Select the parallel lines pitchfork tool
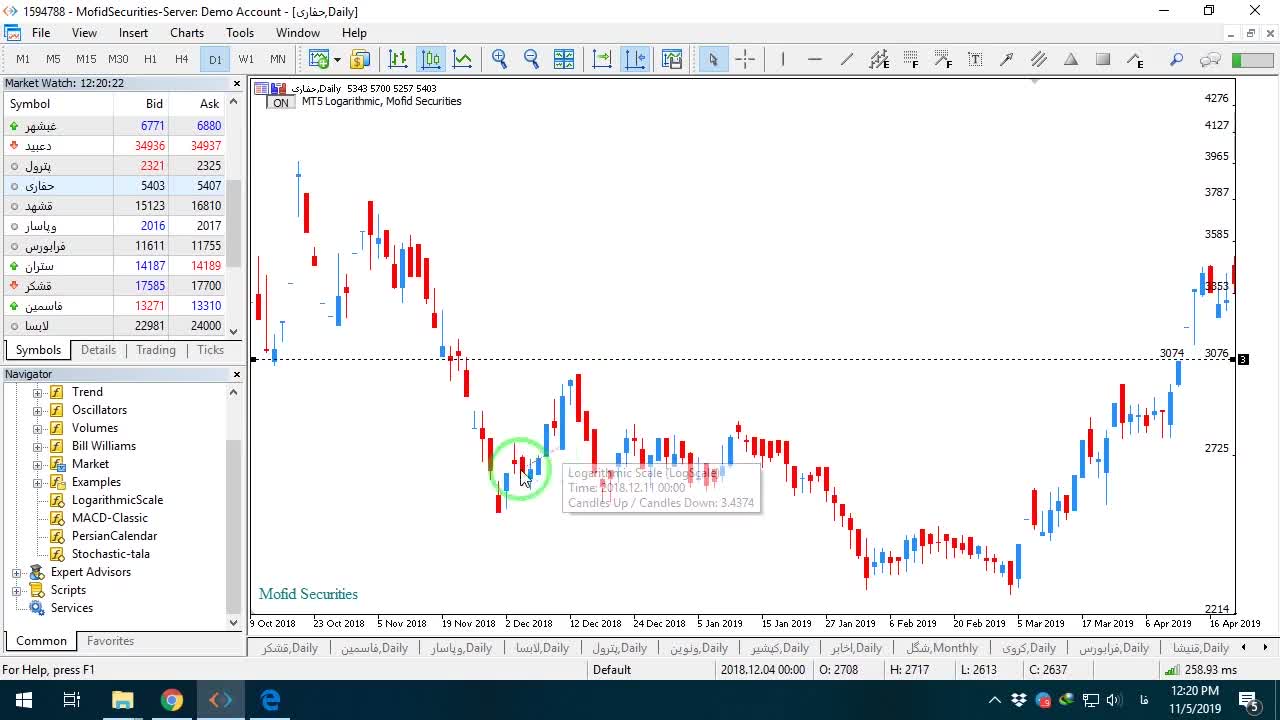1280x720 pixels. pos(1039,59)
